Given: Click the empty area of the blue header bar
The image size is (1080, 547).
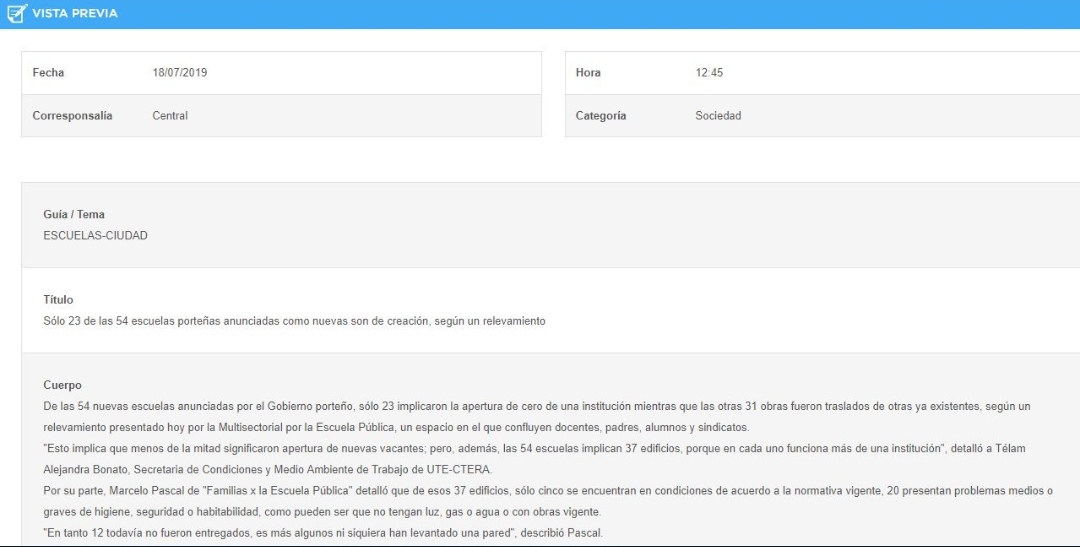Looking at the screenshot, I should tap(600, 14).
